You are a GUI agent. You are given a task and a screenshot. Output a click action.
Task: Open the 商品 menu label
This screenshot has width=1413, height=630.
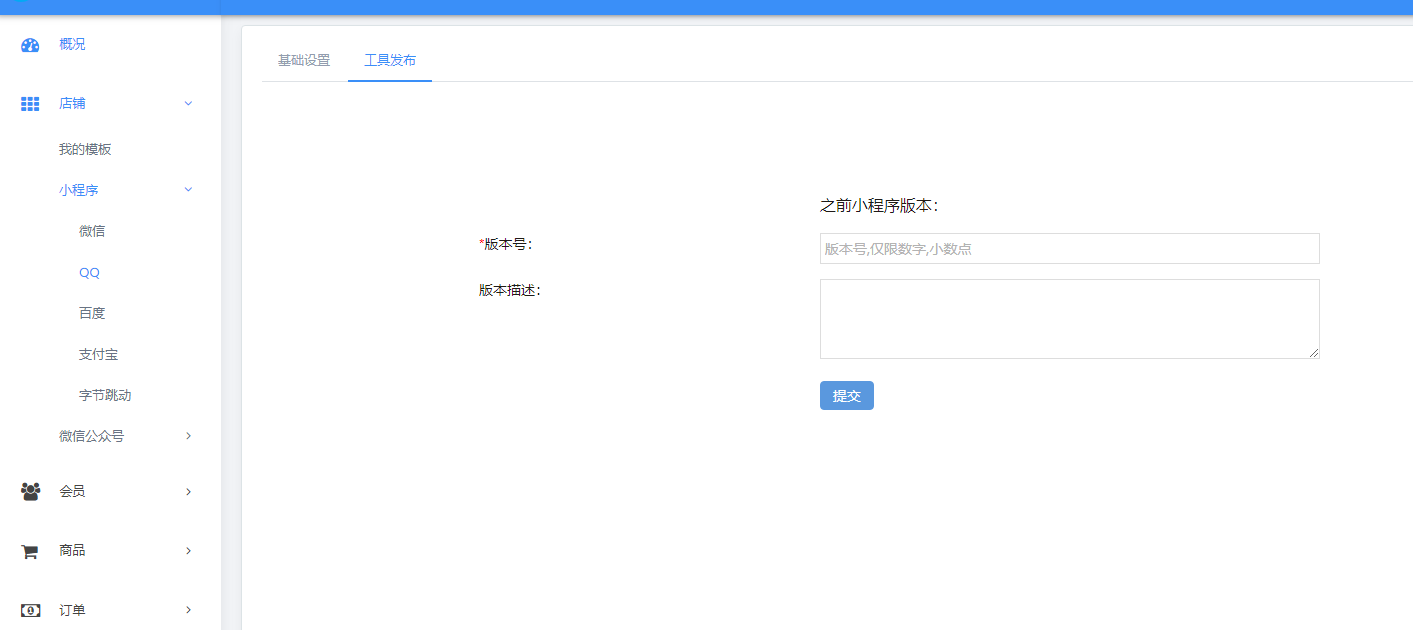pos(72,551)
